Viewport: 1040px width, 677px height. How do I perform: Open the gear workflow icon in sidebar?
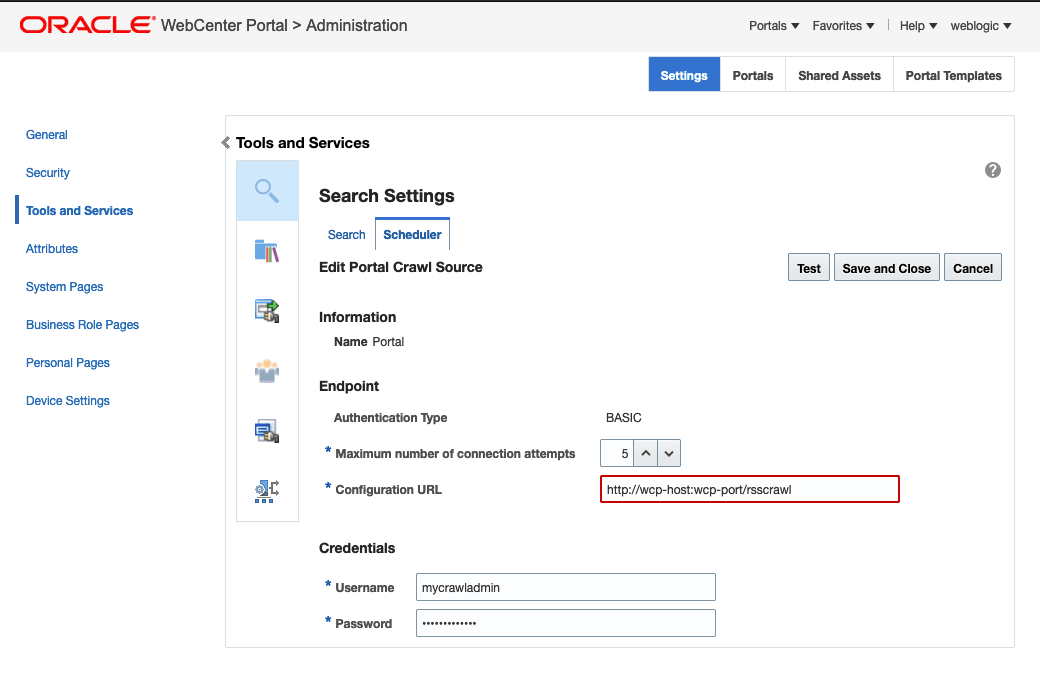coord(267,491)
